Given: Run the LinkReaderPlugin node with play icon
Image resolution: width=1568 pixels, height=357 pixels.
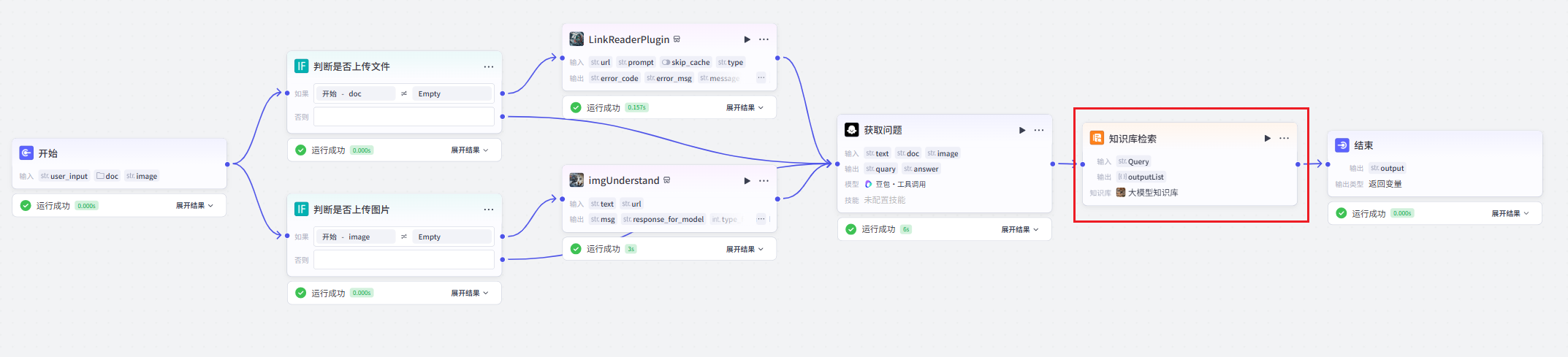Looking at the screenshot, I should 747,39.
